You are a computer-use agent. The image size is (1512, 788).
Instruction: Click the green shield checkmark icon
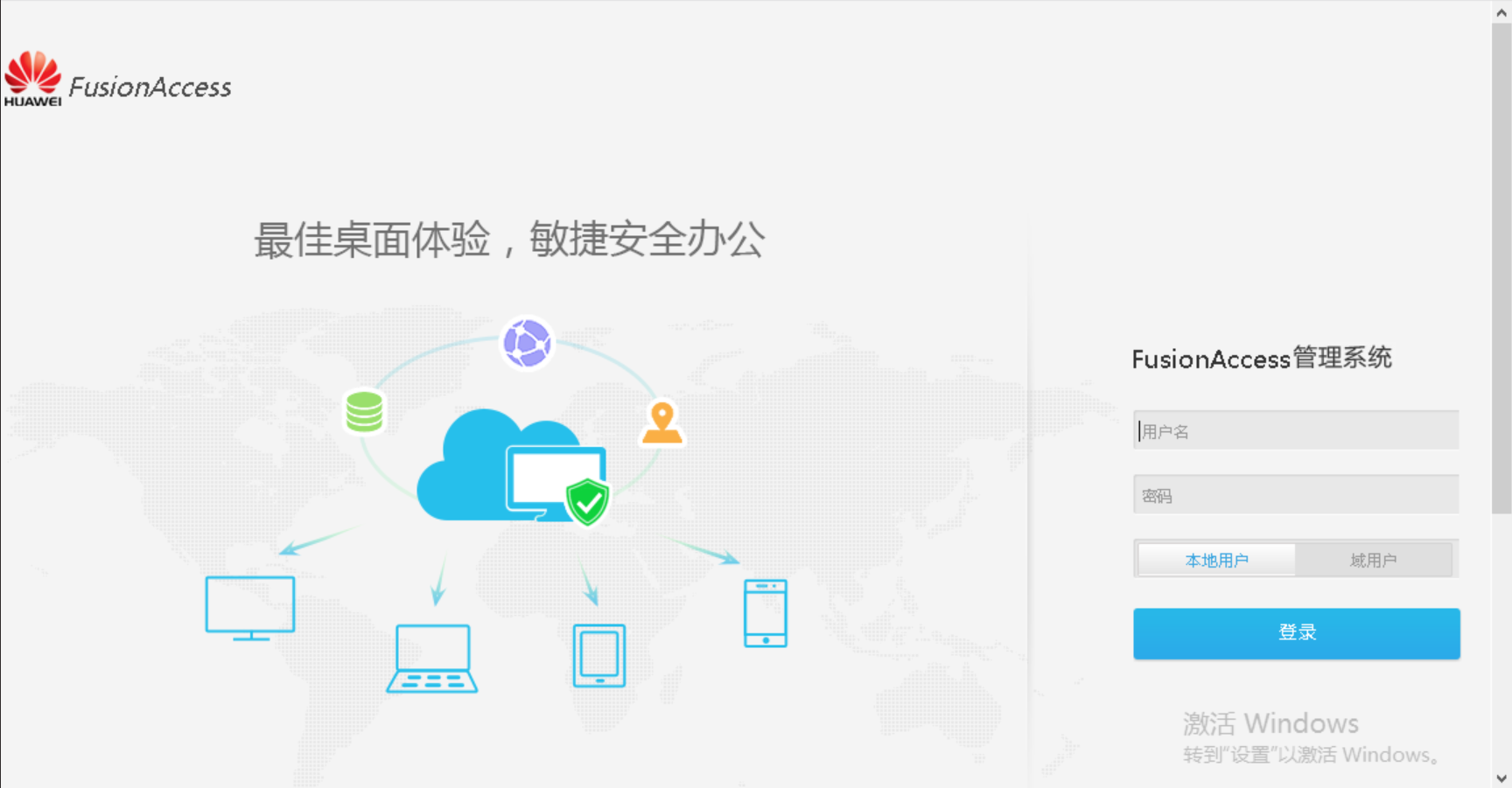pos(587,502)
